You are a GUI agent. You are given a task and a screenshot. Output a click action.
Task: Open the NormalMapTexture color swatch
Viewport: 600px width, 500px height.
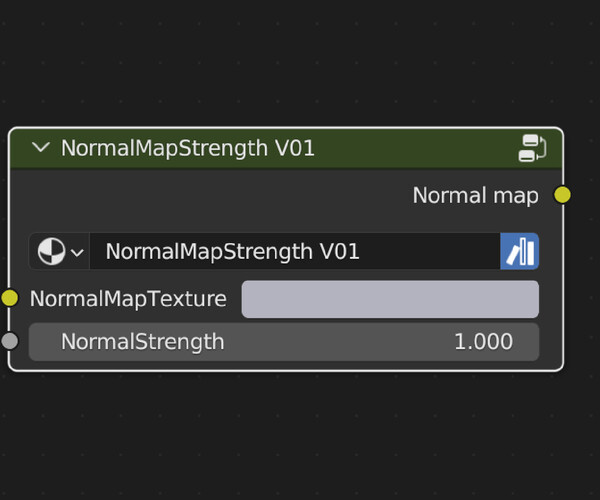(390, 299)
